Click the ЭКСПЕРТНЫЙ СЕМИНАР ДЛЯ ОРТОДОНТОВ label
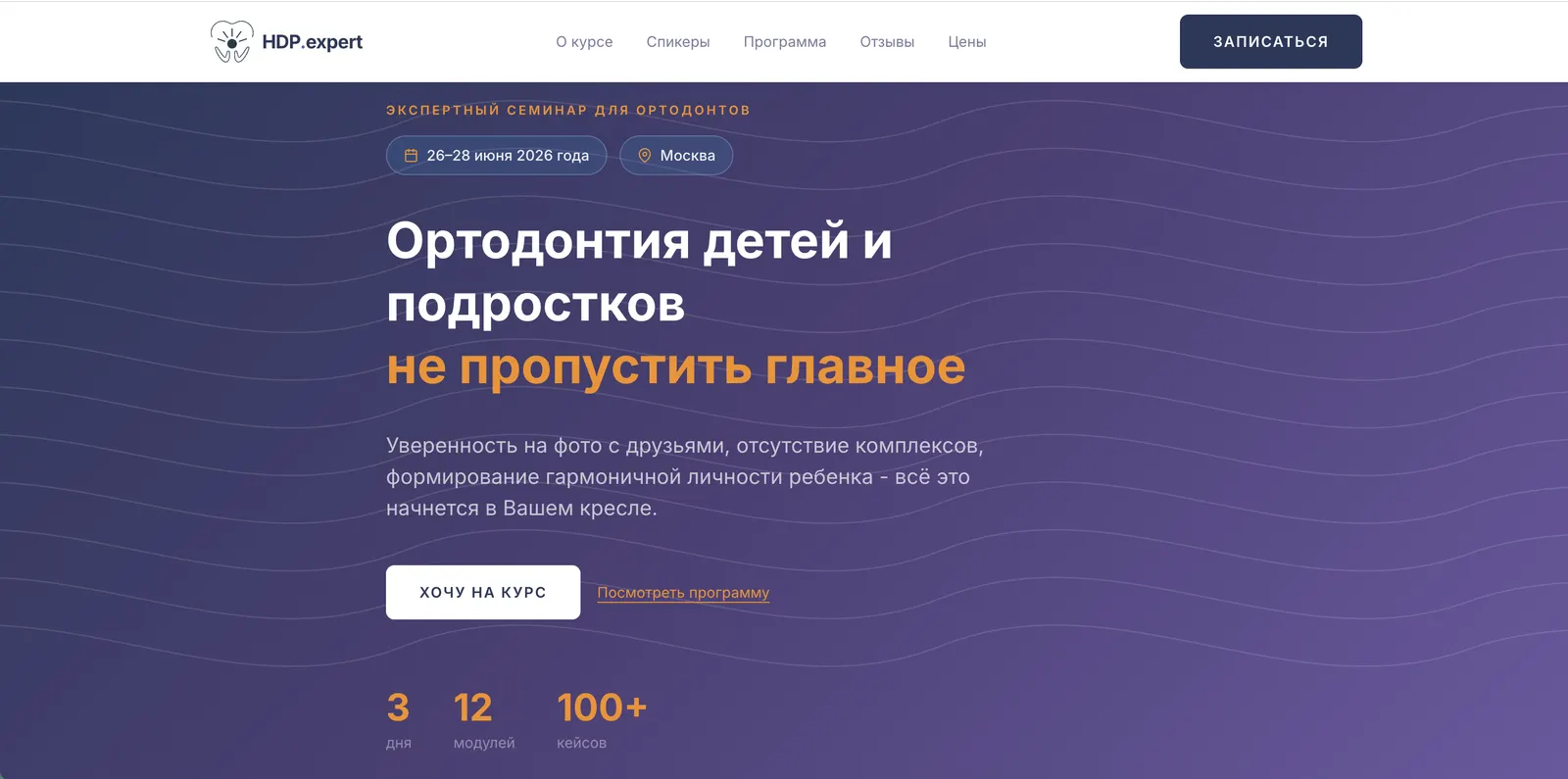This screenshot has width=1568, height=779. tap(568, 110)
